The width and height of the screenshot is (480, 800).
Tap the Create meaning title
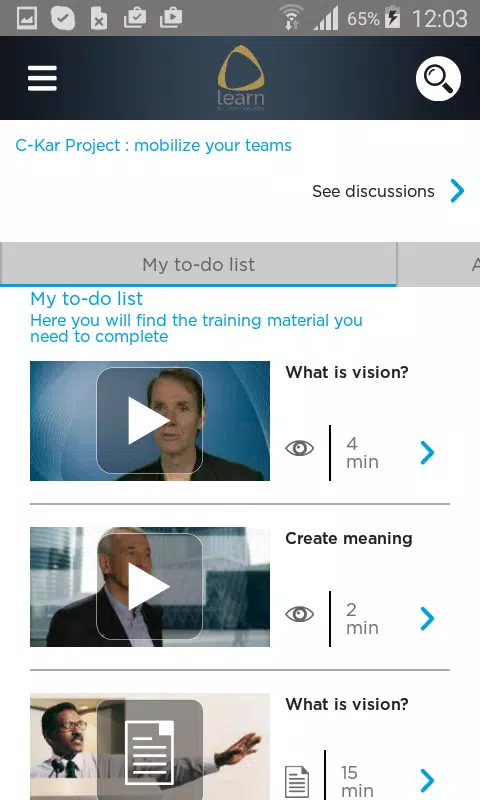pos(349,538)
